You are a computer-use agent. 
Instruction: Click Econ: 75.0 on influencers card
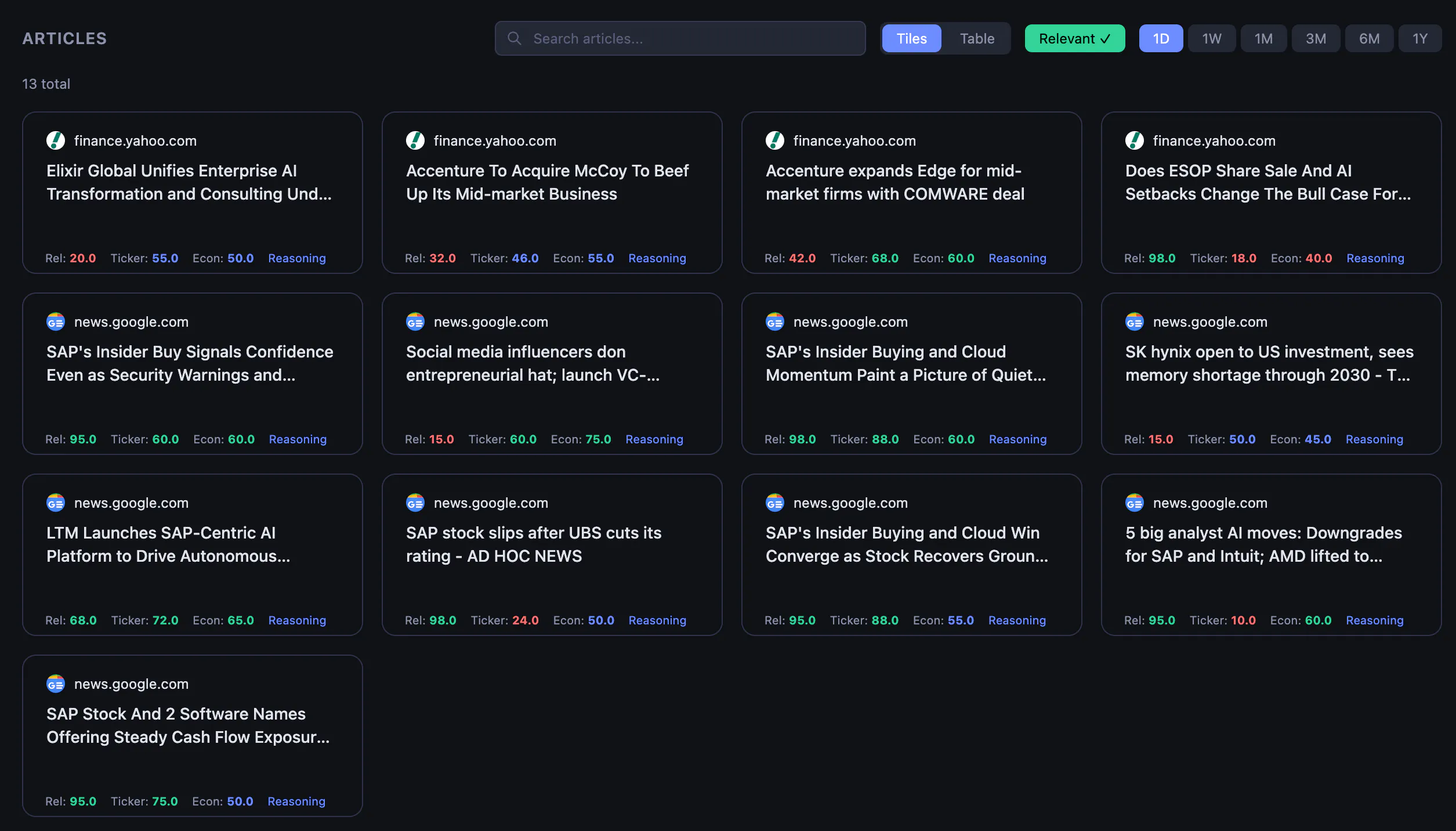(581, 439)
